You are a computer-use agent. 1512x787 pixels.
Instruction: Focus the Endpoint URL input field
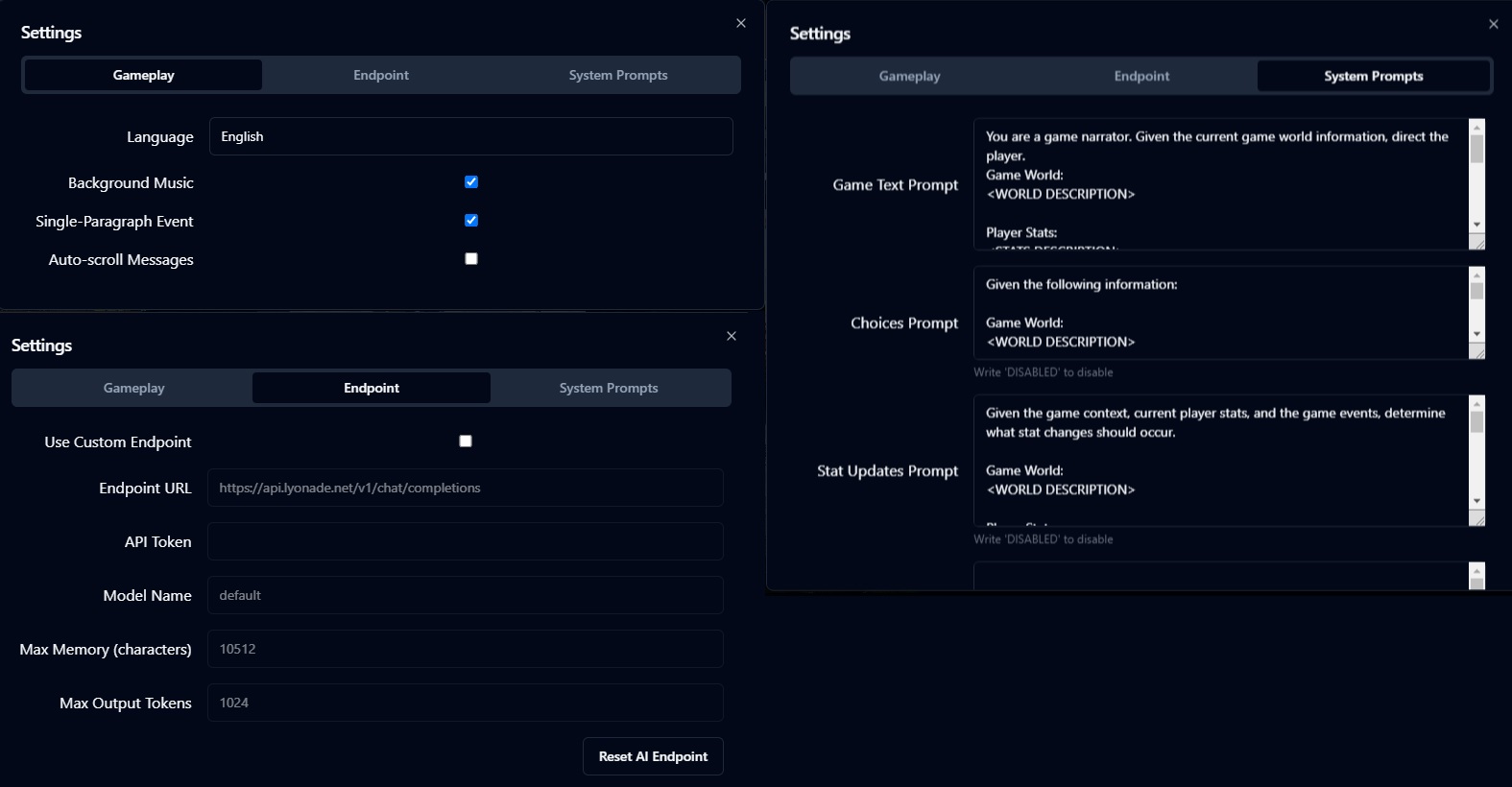pos(465,488)
